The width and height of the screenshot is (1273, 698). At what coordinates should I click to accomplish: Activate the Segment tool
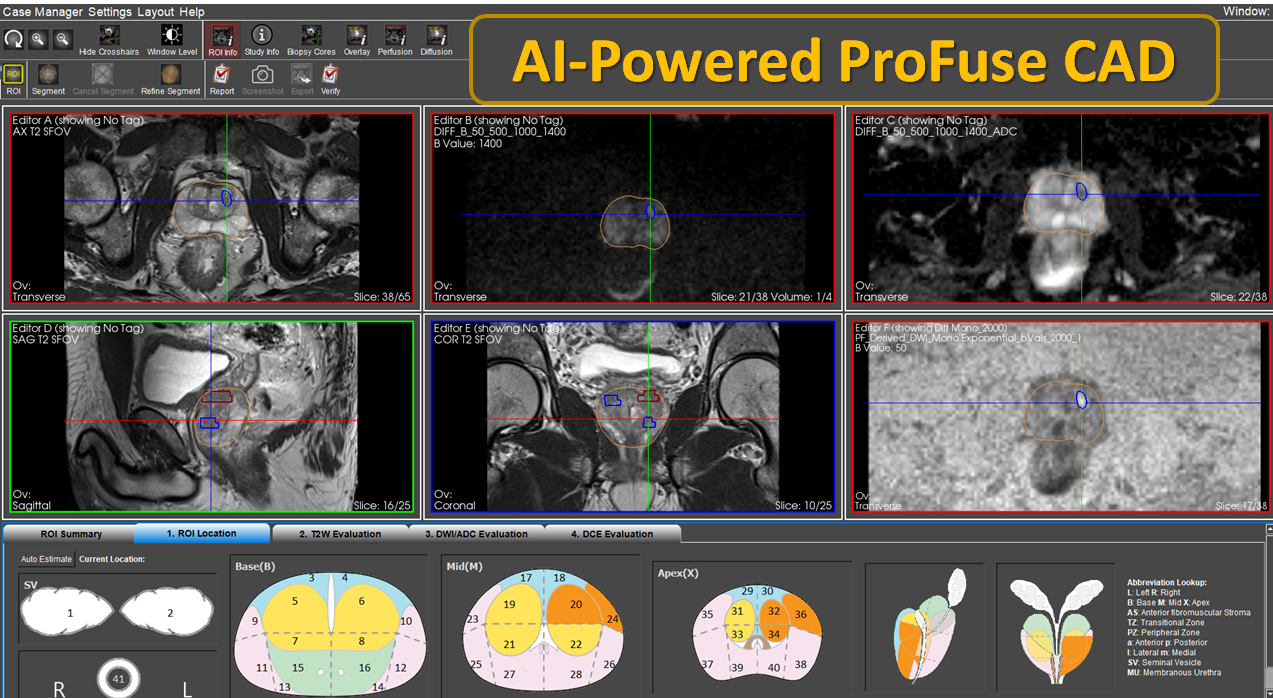click(x=48, y=79)
